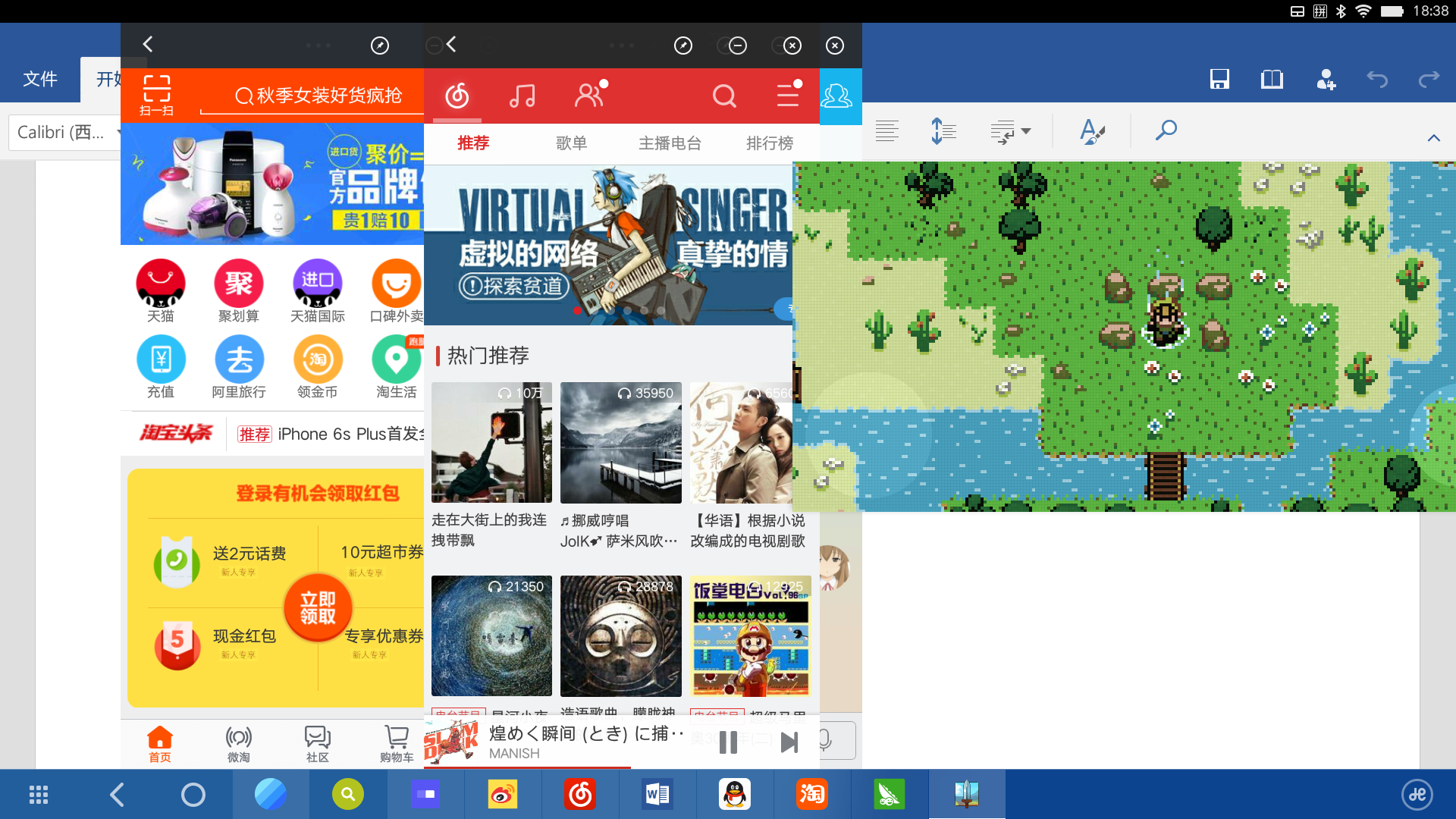Screen dimensions: 1456x819
Task: Open the green search app in taskbar
Action: pyautogui.click(x=348, y=795)
